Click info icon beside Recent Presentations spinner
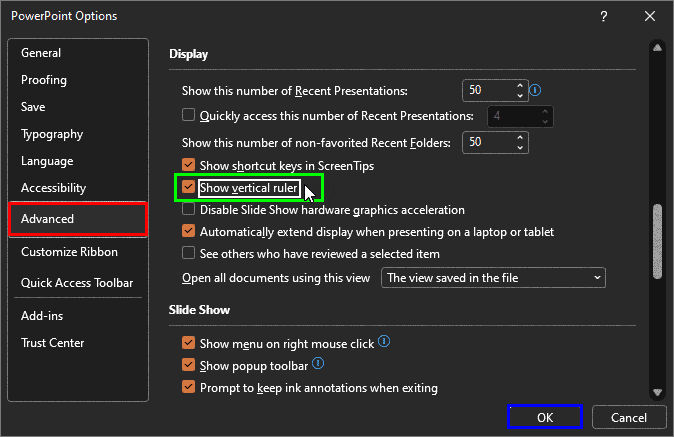The image size is (674, 437). click(x=535, y=90)
